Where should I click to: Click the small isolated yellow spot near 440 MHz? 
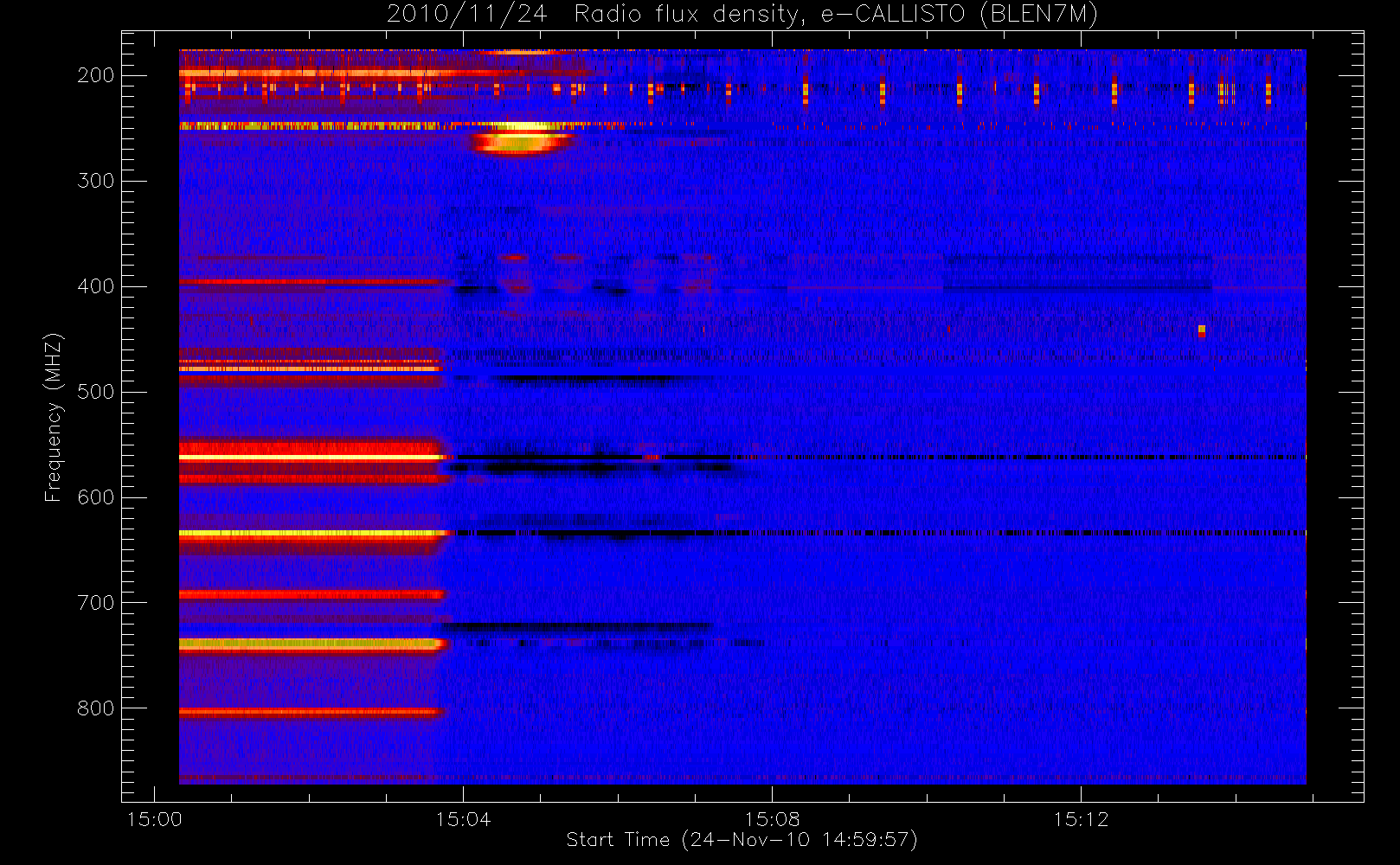click(x=1202, y=330)
